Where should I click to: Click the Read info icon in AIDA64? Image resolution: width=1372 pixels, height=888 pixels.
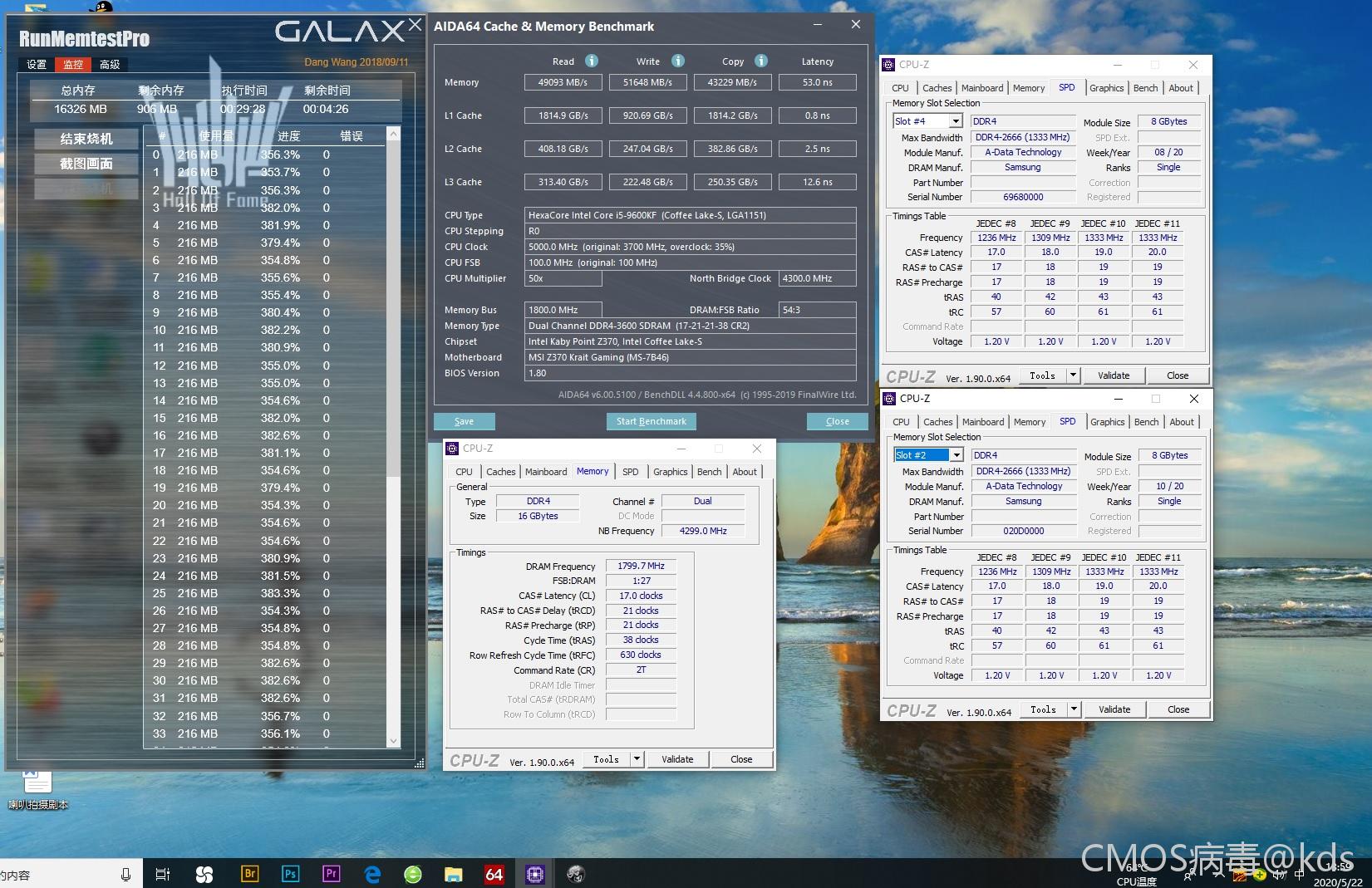tap(592, 61)
